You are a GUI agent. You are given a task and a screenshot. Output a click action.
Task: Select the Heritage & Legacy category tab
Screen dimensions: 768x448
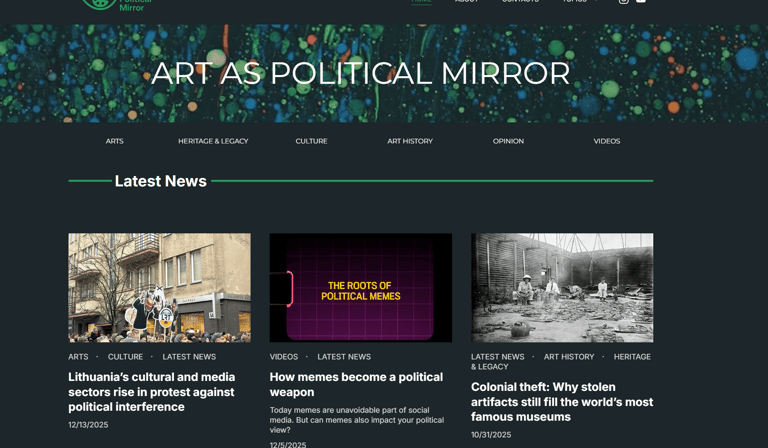213,141
